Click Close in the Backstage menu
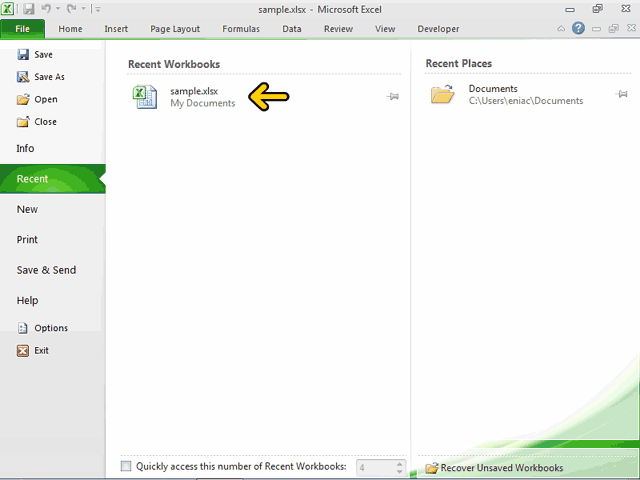Image resolution: width=640 pixels, height=480 pixels. (x=37, y=122)
